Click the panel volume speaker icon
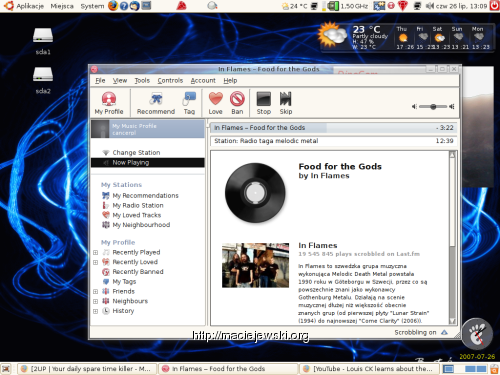The image size is (500, 375). click(x=430, y=6)
